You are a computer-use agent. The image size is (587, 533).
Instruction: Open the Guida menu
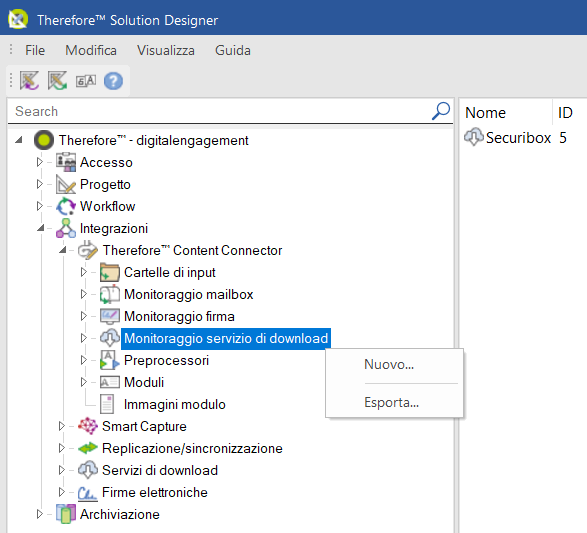click(232, 50)
